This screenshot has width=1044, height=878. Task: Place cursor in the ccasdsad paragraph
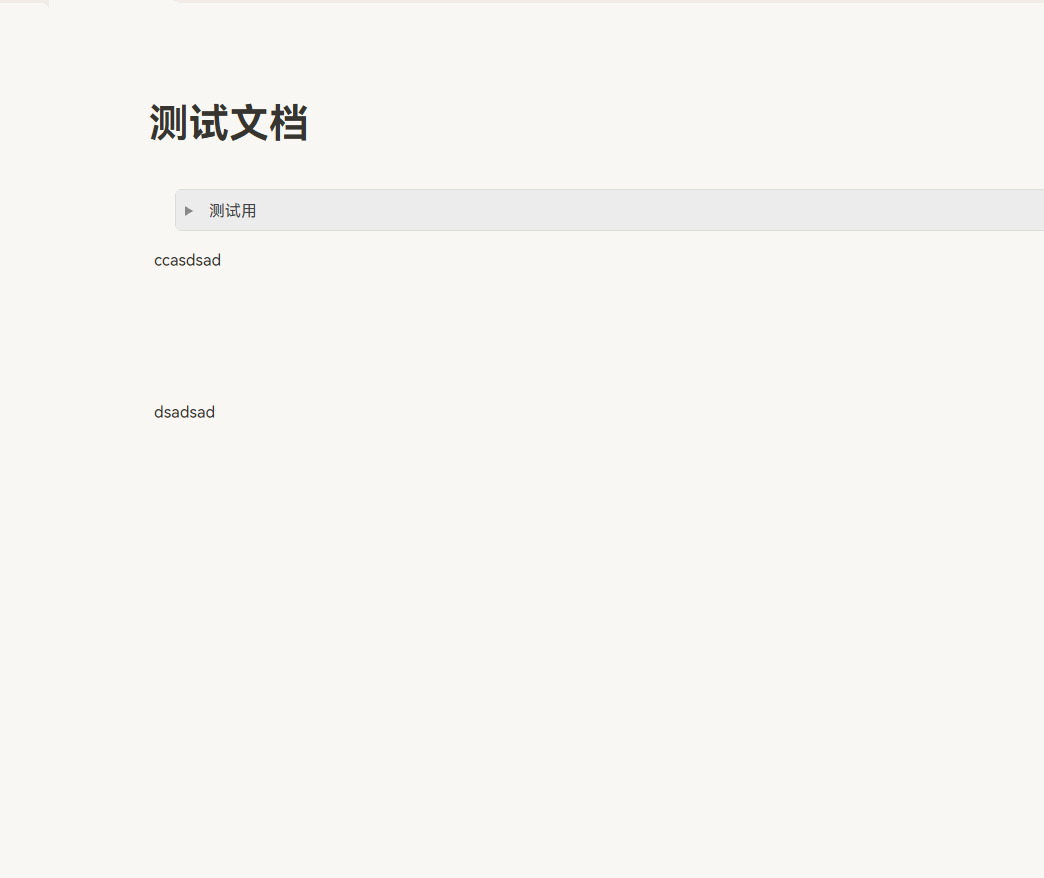187,260
